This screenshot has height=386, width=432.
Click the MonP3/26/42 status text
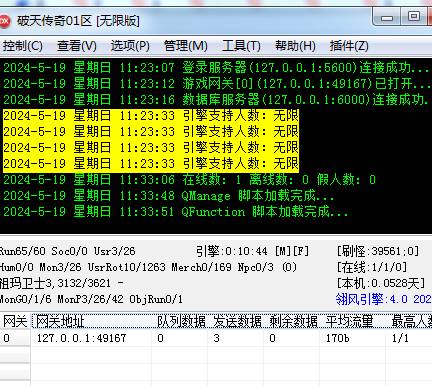90,299
